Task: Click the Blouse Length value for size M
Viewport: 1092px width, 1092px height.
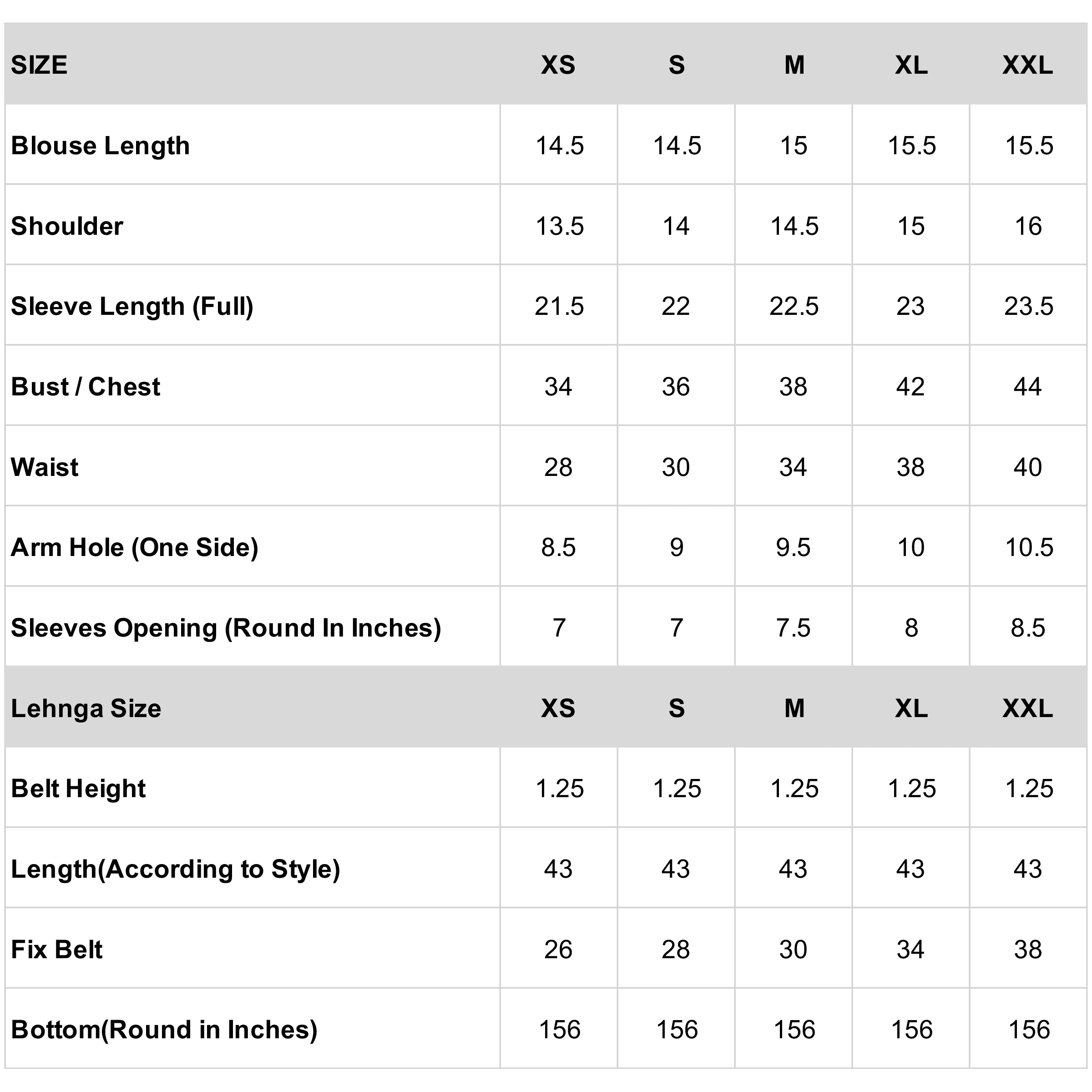Action: click(x=794, y=146)
